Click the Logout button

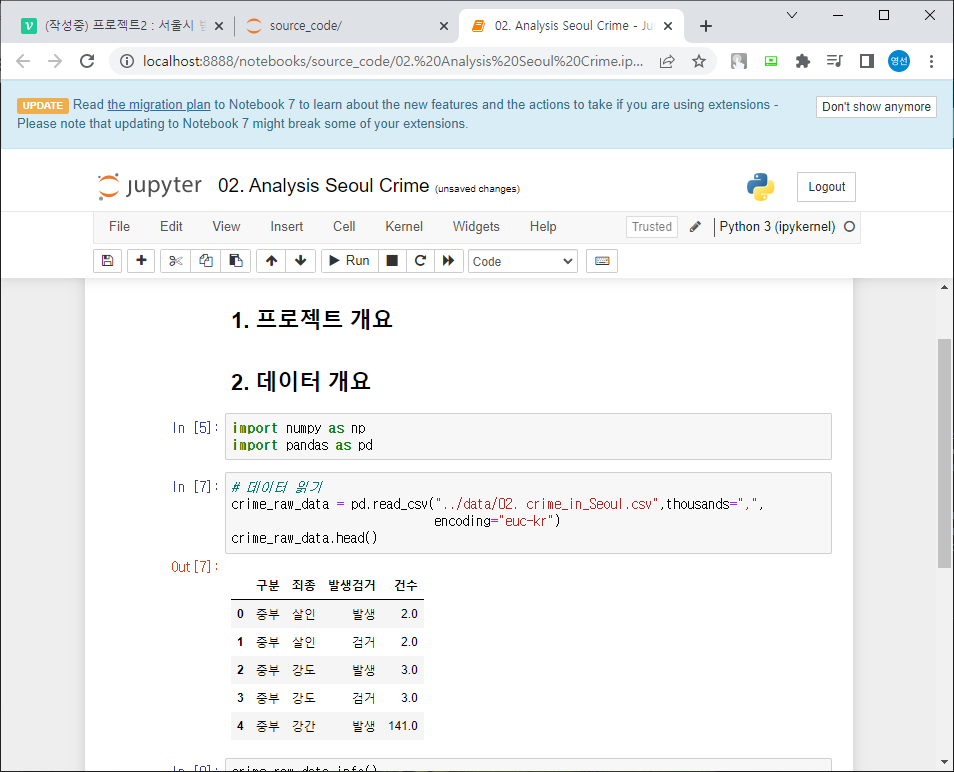click(826, 187)
